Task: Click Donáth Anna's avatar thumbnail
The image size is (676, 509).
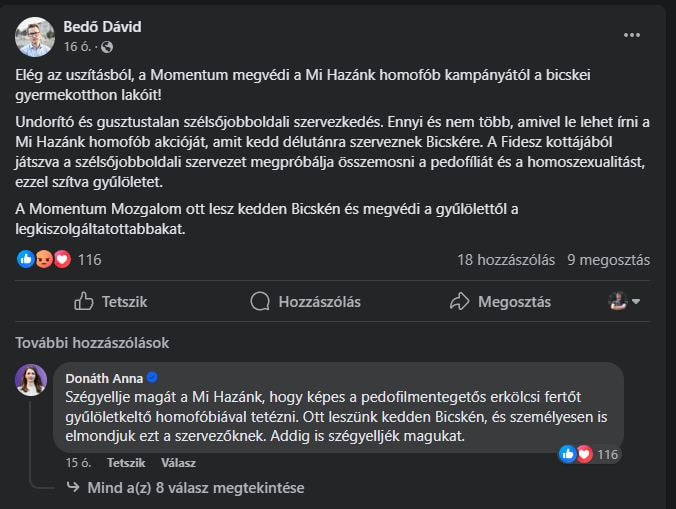Action: [31, 380]
